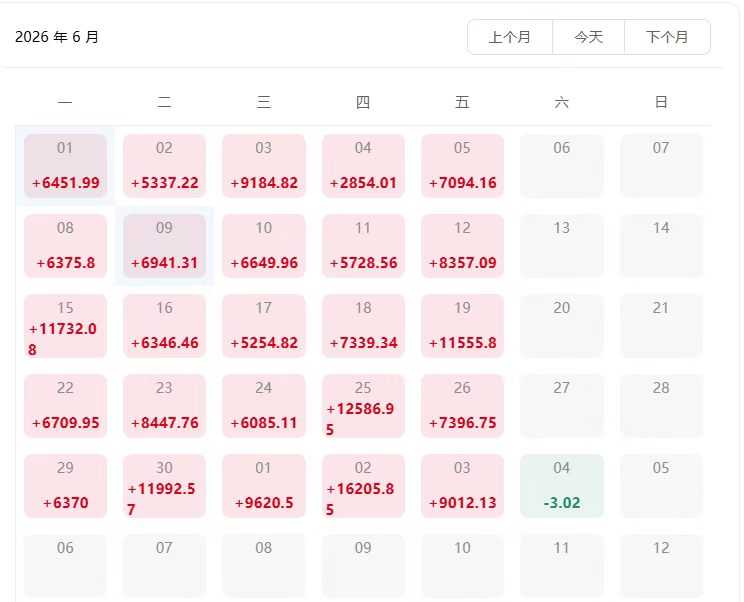Image resolution: width=744 pixels, height=602 pixels.
Task: Go to previous month with 上个月
Action: (510, 37)
